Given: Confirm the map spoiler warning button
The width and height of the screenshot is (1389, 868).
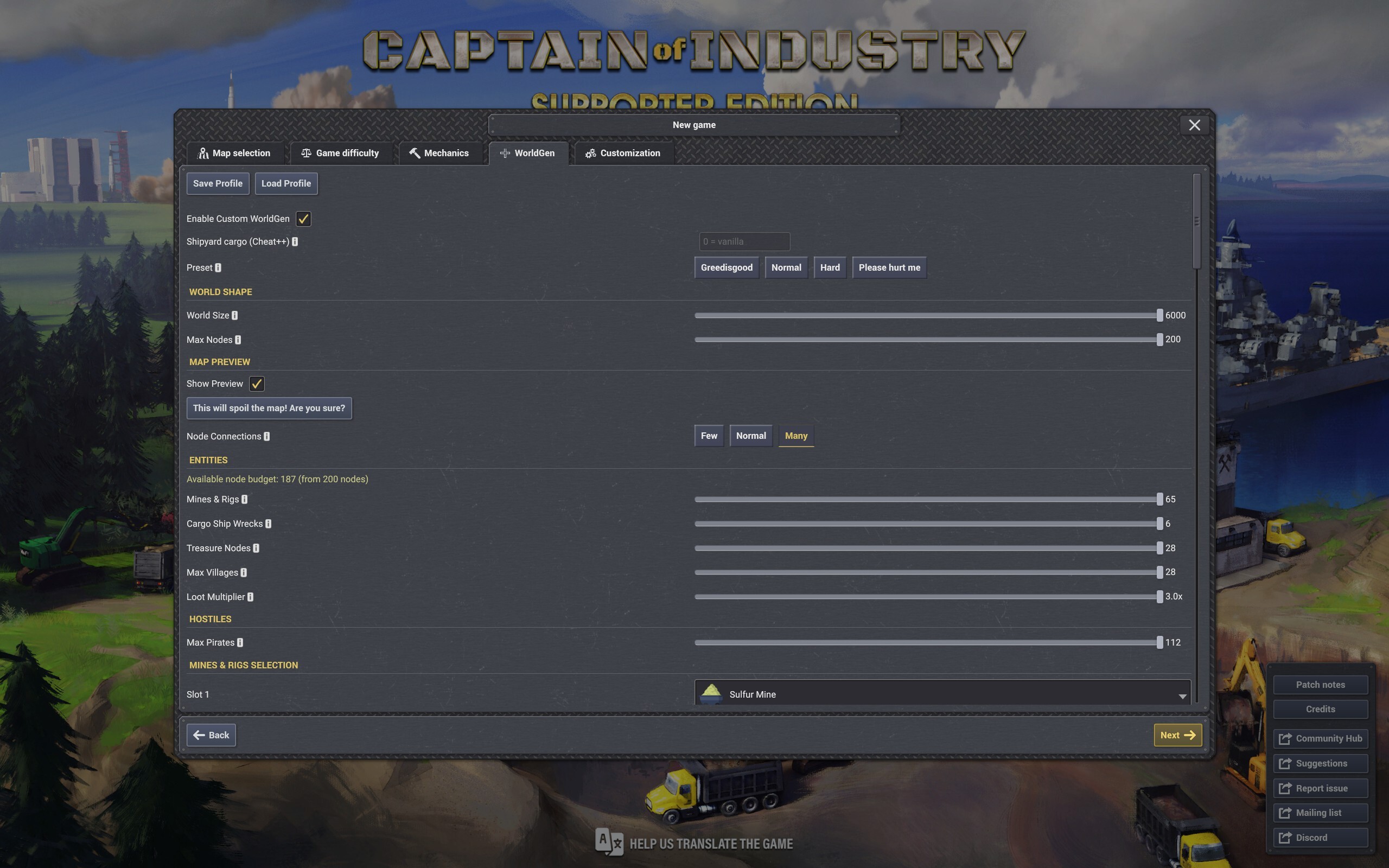Looking at the screenshot, I should click(269, 408).
